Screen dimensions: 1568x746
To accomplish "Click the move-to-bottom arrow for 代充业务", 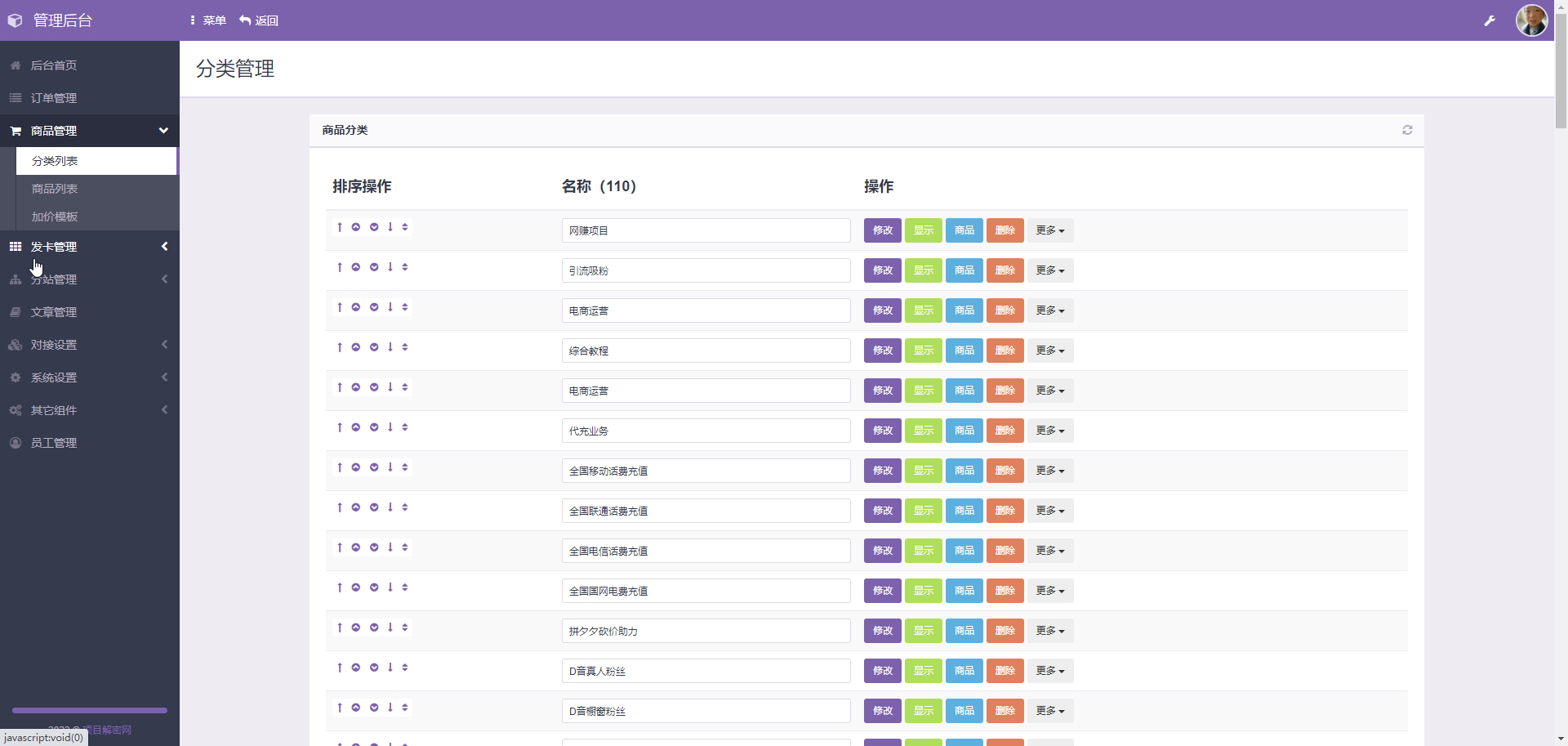I will [x=390, y=427].
